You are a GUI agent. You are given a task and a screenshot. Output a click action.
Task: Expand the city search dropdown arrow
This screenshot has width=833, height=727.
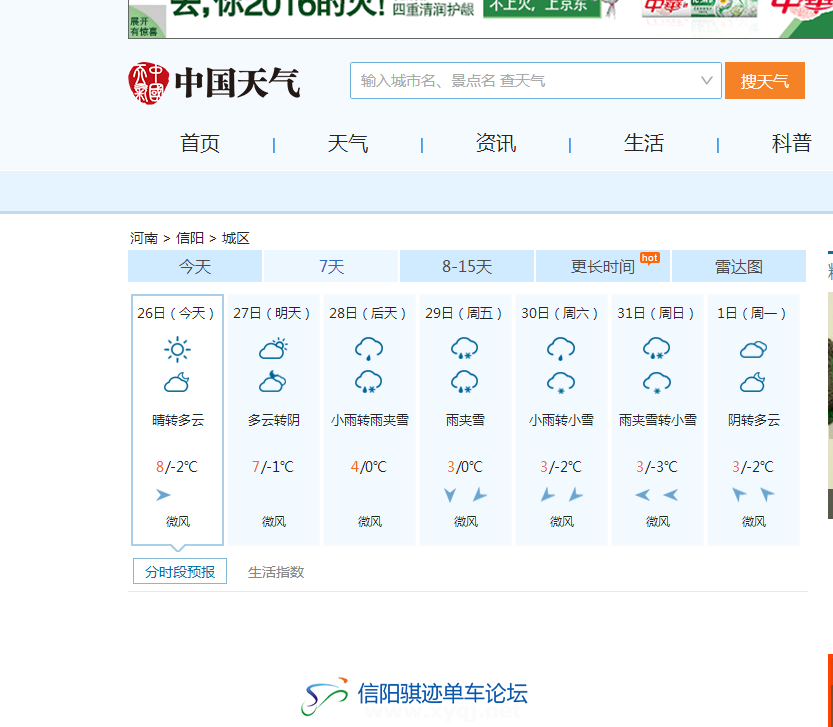(x=707, y=81)
